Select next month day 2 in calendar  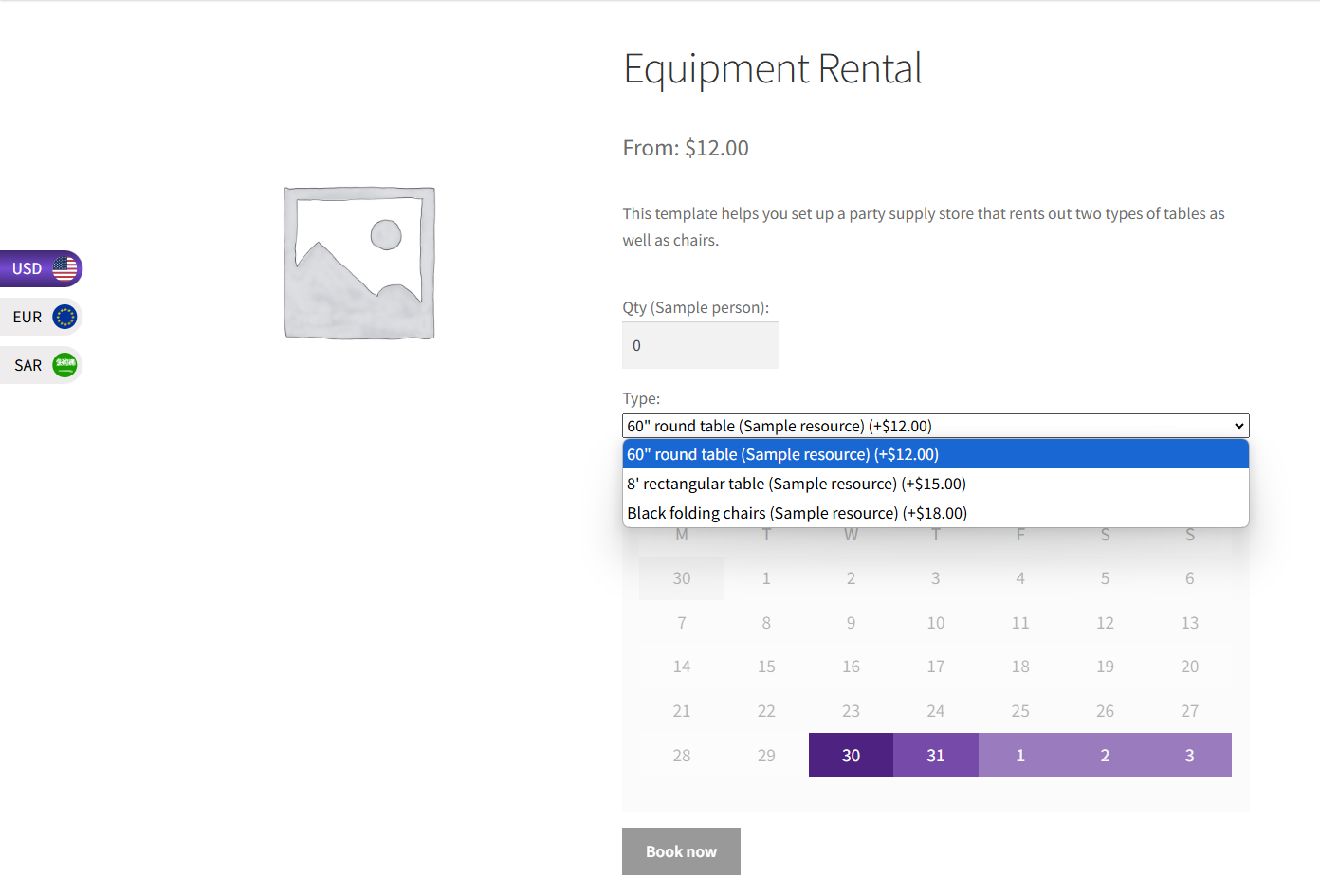click(1105, 756)
